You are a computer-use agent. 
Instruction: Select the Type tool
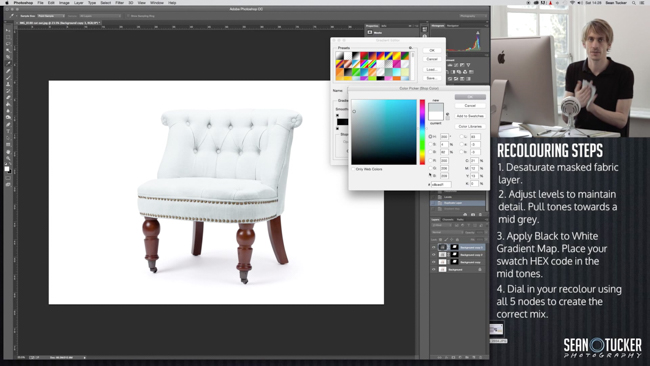pyautogui.click(x=8, y=131)
